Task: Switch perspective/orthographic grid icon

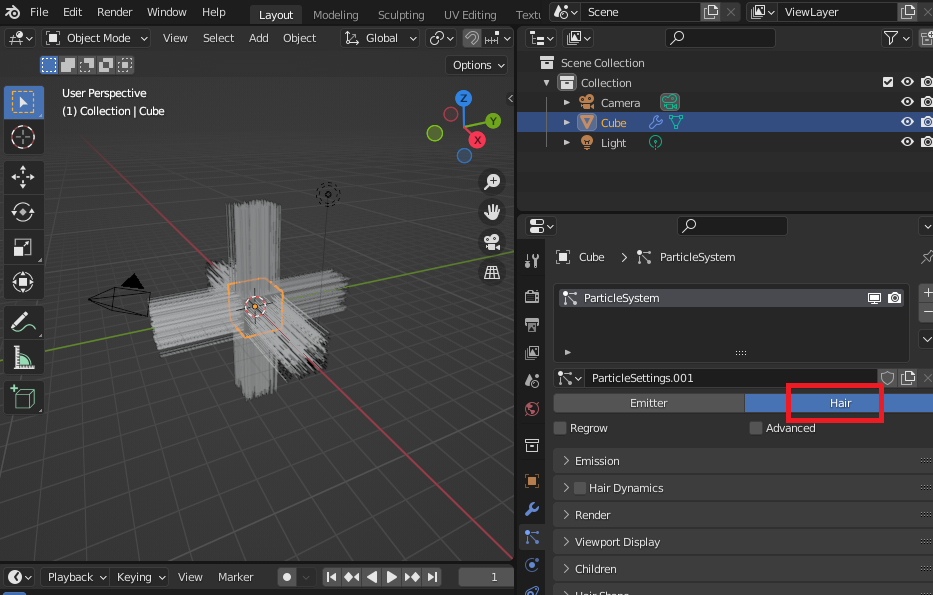Action: (491, 273)
